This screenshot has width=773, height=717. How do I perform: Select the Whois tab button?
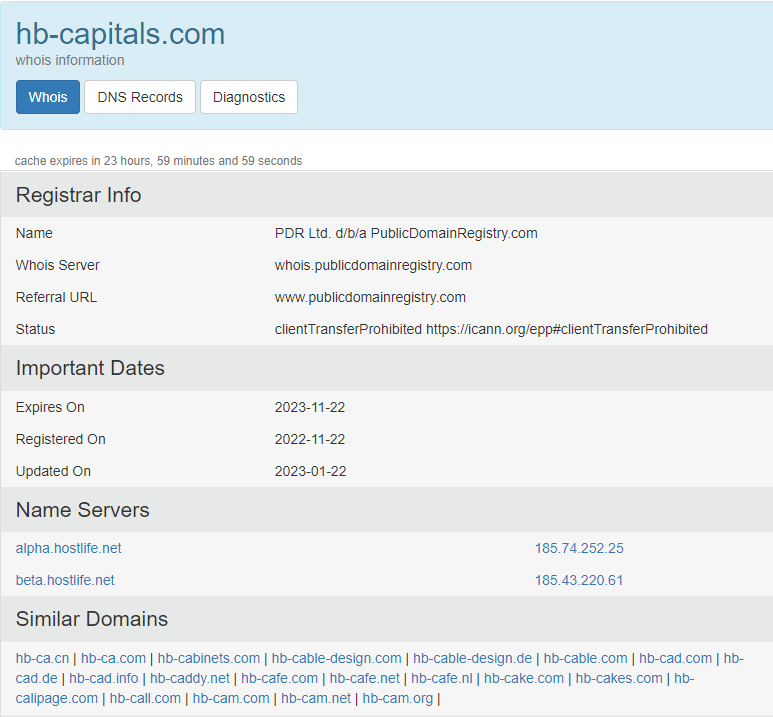click(48, 97)
